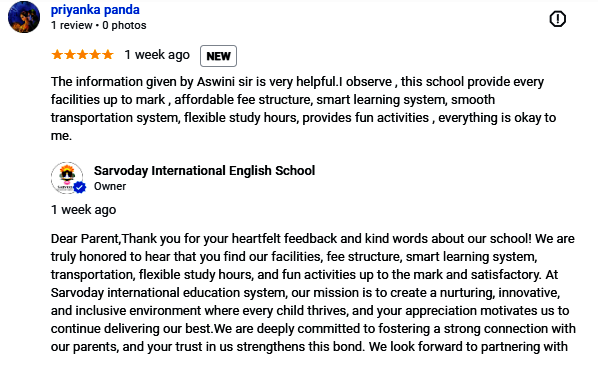Click the fourth orange rating star

(95, 54)
